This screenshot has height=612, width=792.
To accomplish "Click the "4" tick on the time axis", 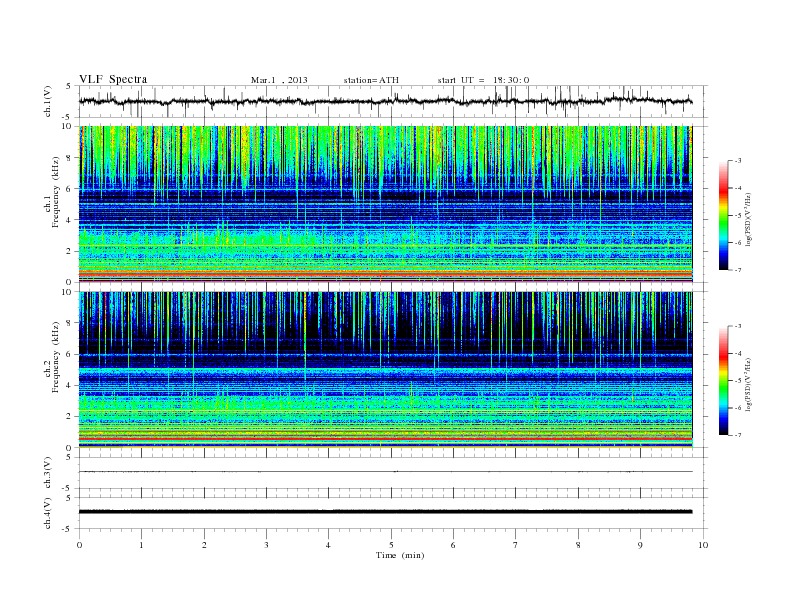I will 328,545.
